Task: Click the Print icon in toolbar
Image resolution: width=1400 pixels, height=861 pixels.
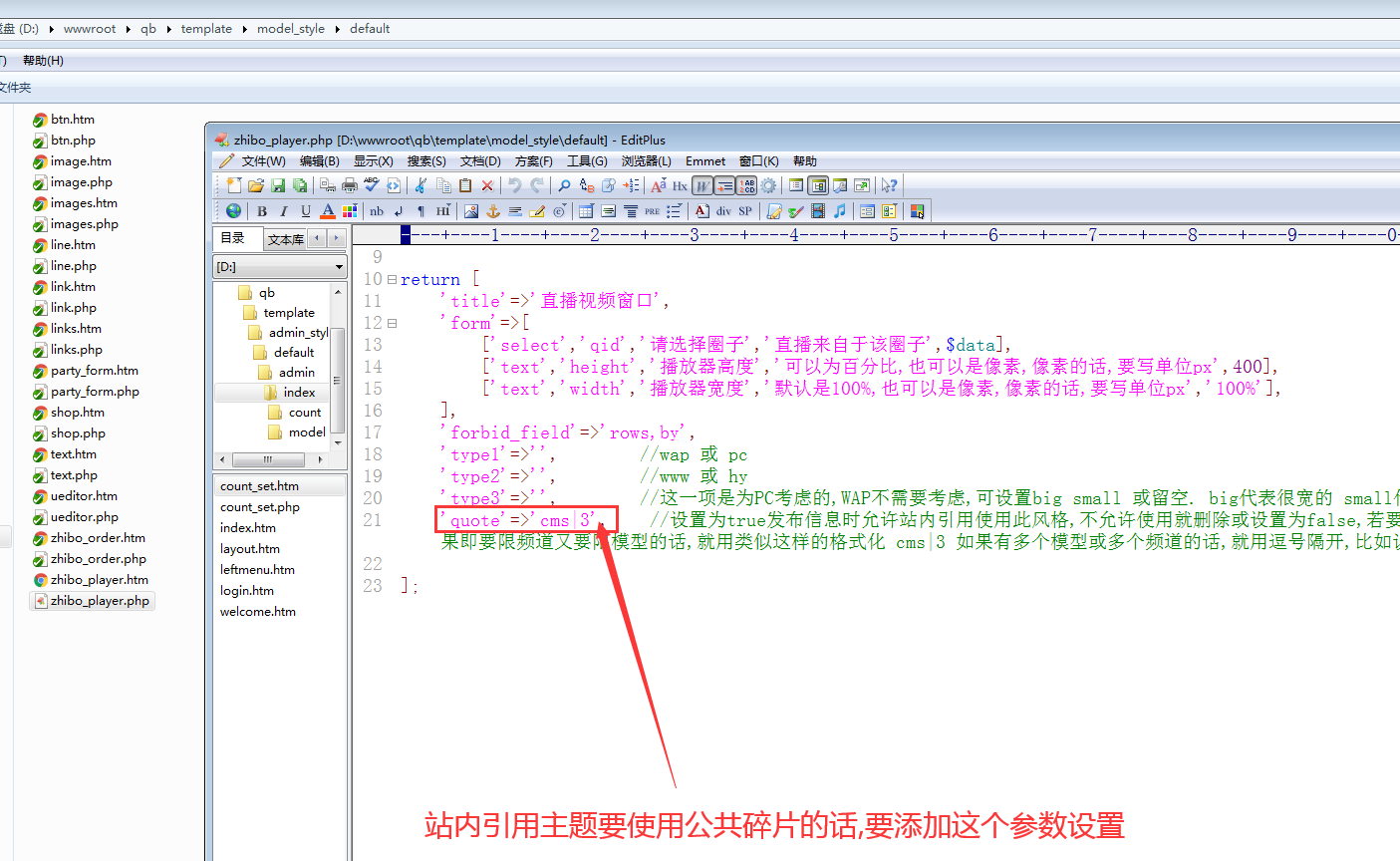Action: [x=350, y=185]
